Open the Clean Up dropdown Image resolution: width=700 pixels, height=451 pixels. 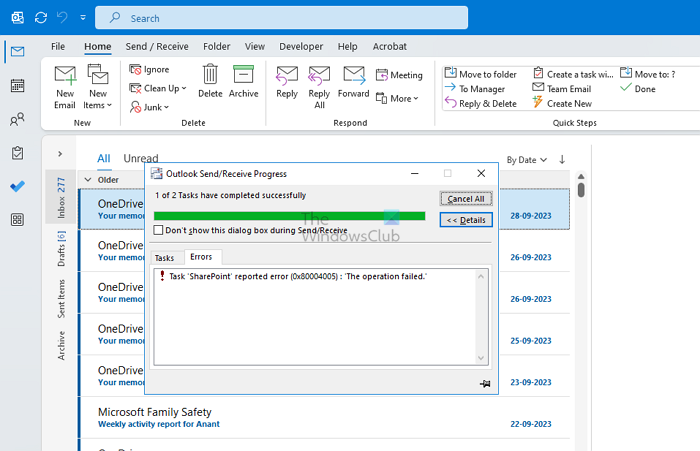[158, 88]
